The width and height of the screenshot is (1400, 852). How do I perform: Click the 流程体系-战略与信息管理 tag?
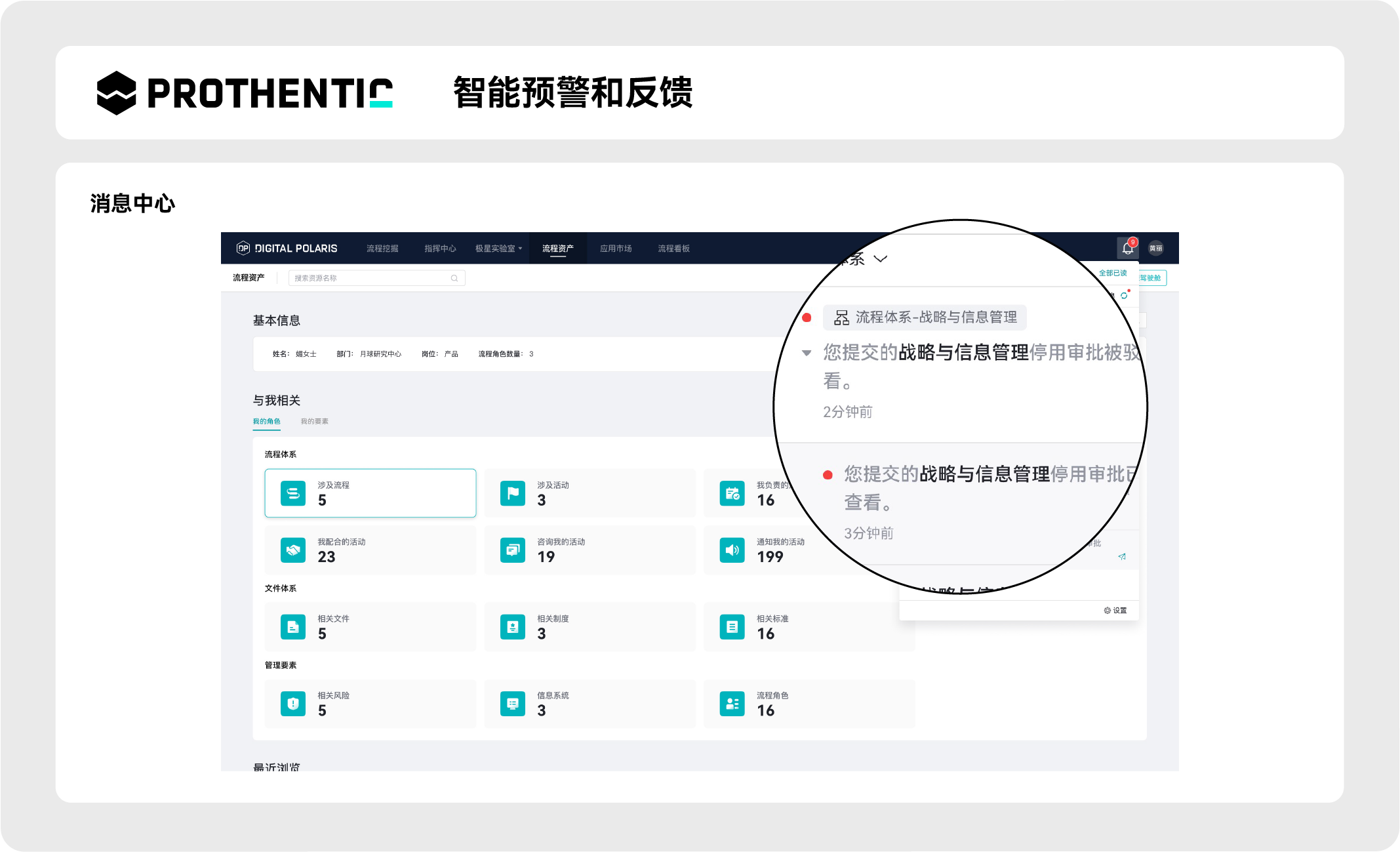[925, 317]
